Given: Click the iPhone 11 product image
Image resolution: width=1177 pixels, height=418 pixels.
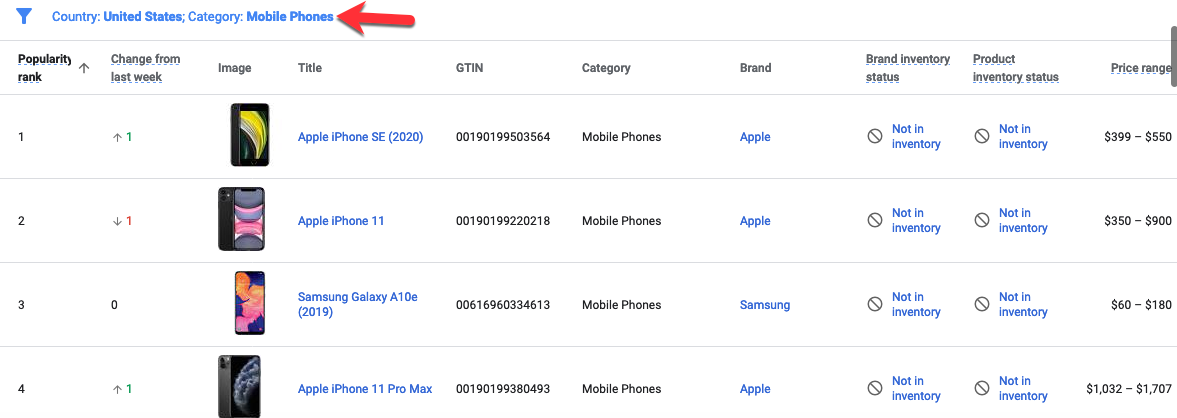Looking at the screenshot, I should [x=241, y=219].
